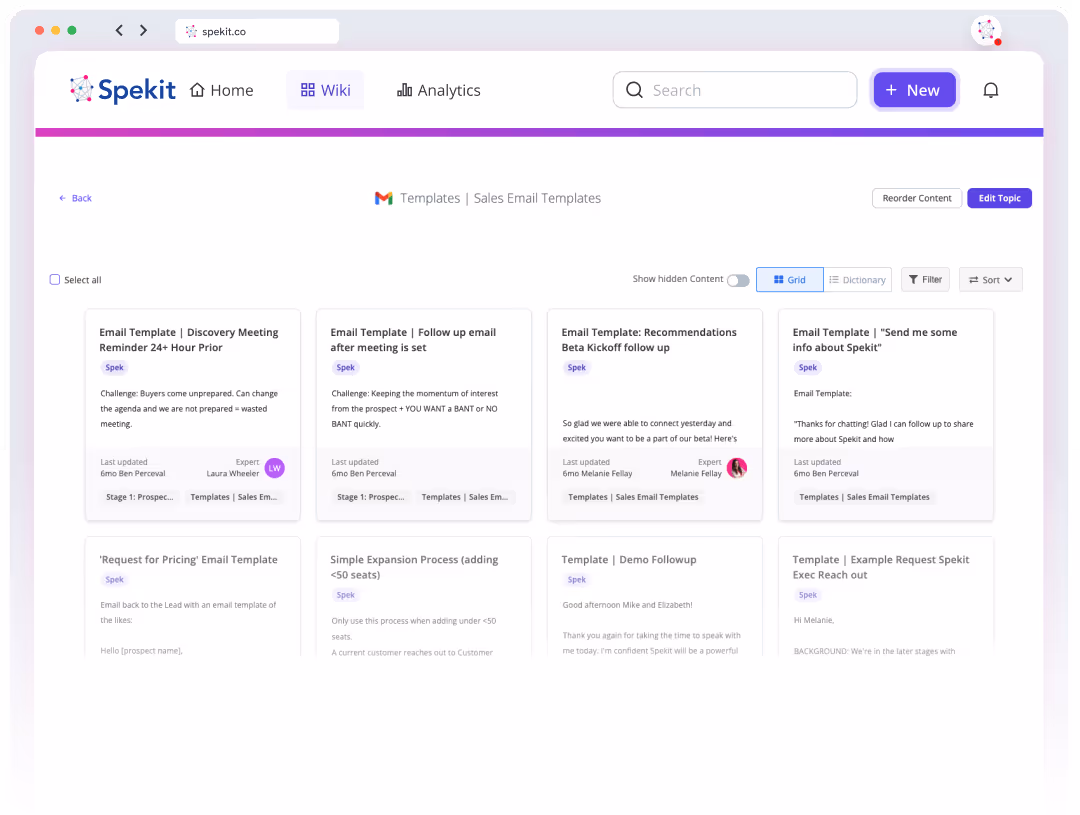Open the notifications bell
This screenshot has width=1080, height=815.
pyautogui.click(x=990, y=90)
